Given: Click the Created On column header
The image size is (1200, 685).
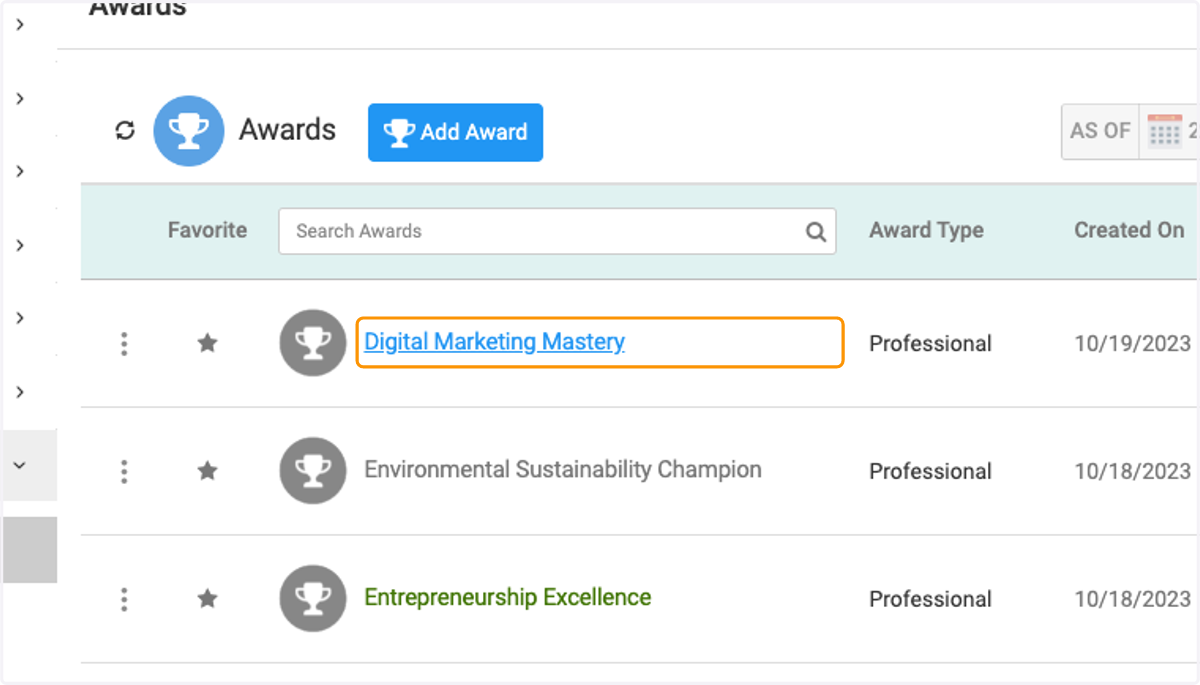Looking at the screenshot, I should pos(1129,230).
